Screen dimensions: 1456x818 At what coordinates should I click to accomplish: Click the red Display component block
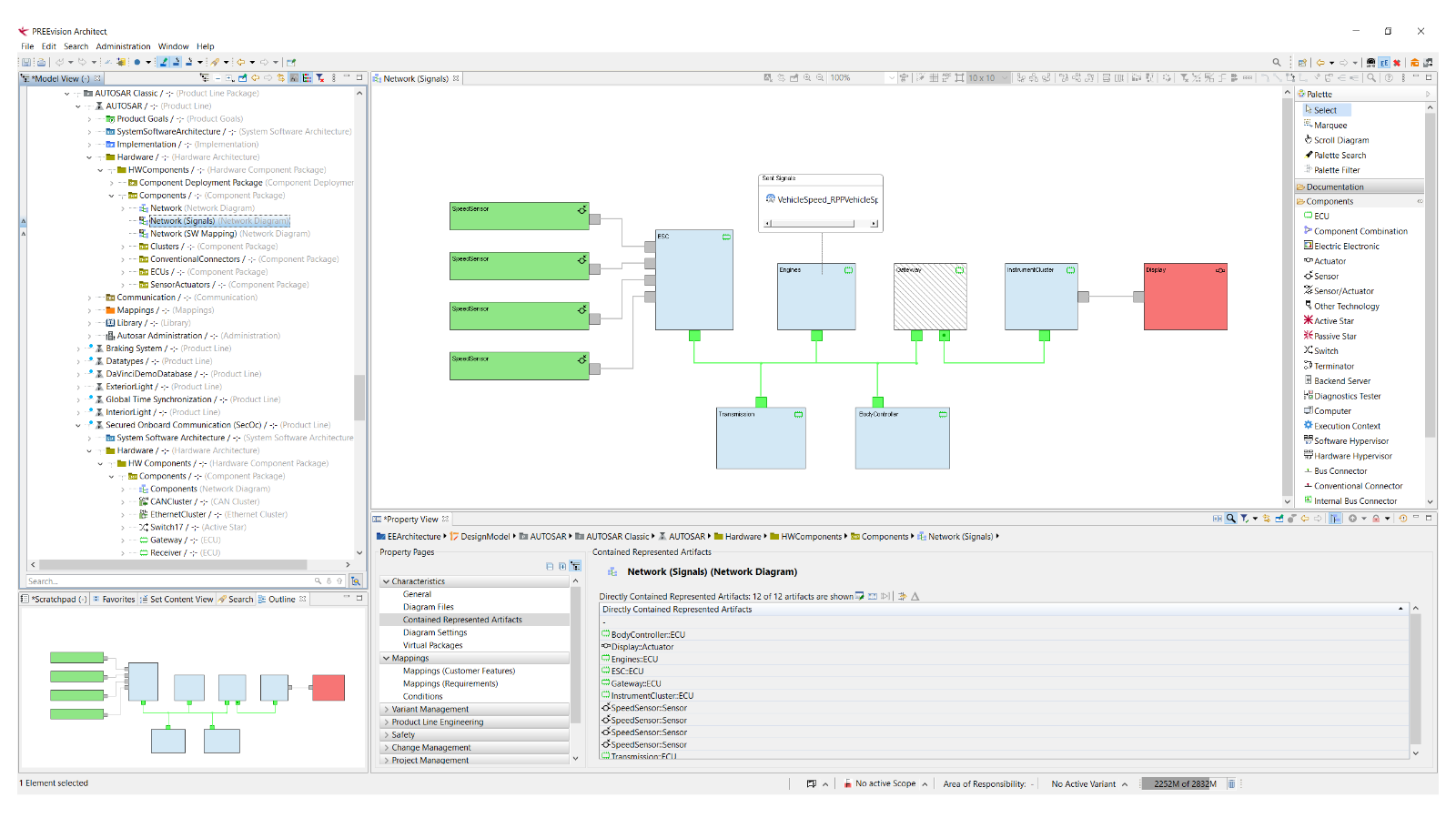(1185, 297)
